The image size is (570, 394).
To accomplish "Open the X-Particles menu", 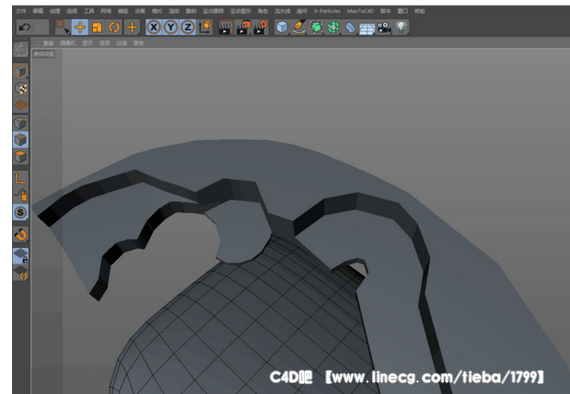I will pyautogui.click(x=327, y=11).
